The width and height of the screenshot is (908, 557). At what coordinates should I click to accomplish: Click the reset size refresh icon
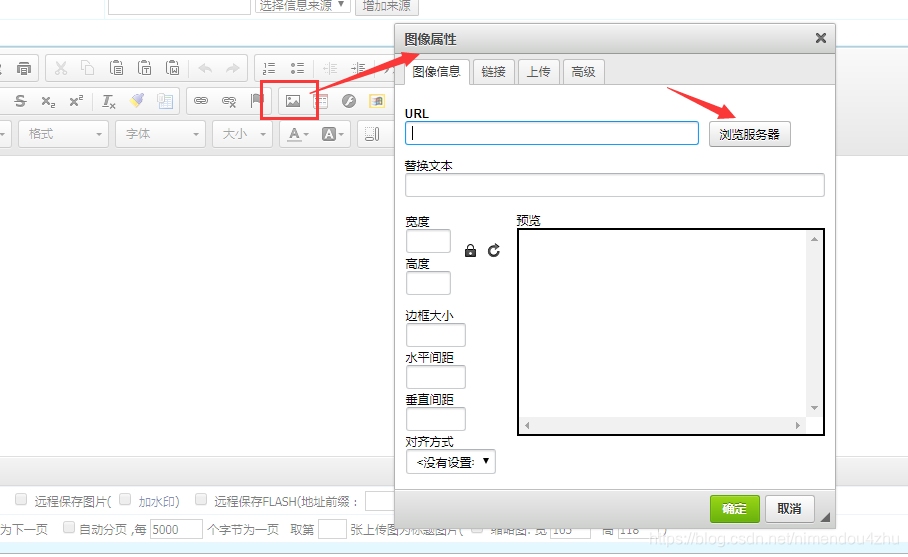pyautogui.click(x=493, y=250)
